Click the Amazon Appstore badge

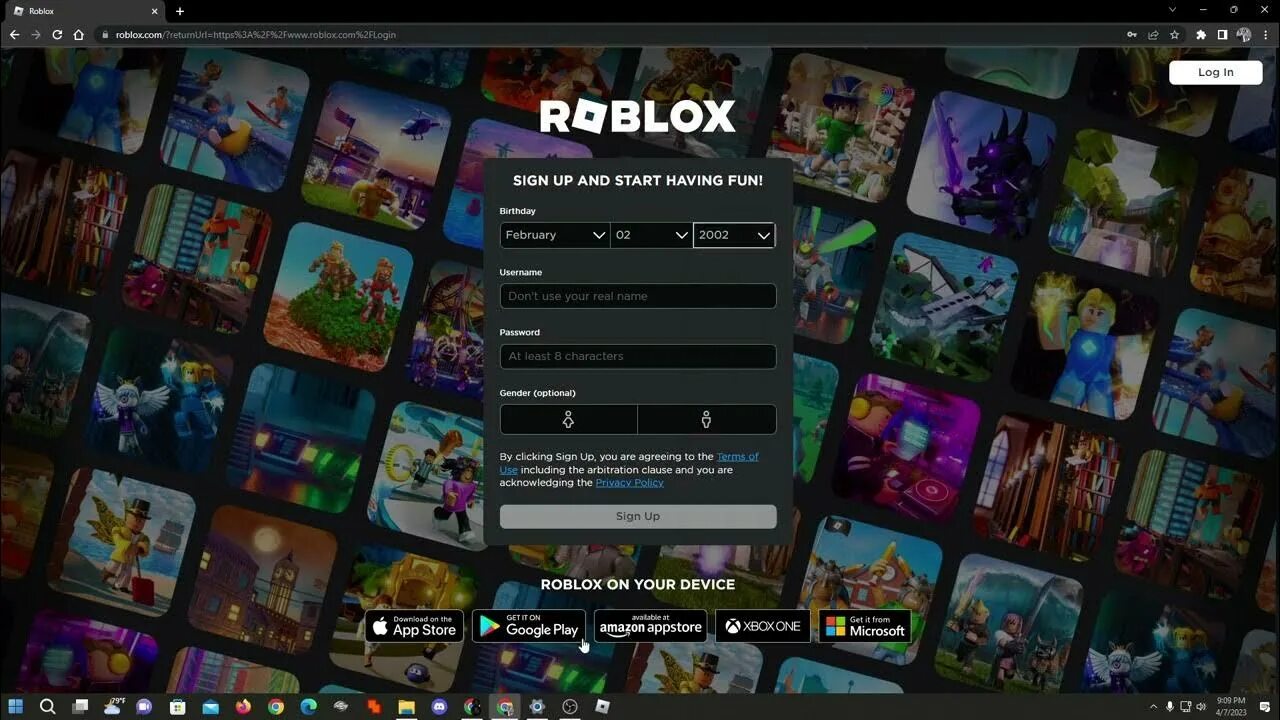click(x=651, y=626)
